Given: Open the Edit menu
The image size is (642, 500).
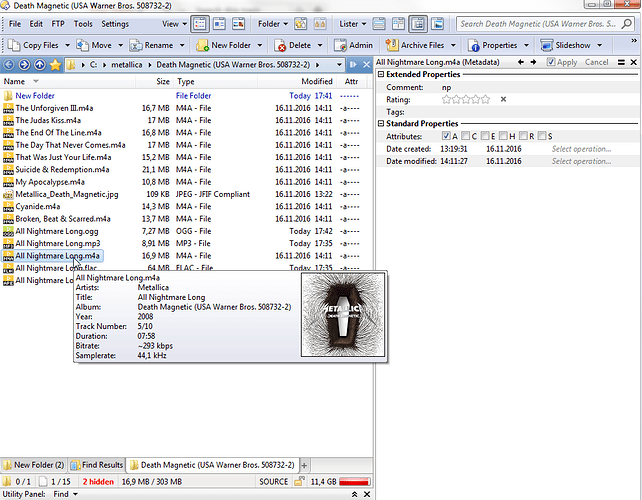Looking at the screenshot, I should [36, 24].
